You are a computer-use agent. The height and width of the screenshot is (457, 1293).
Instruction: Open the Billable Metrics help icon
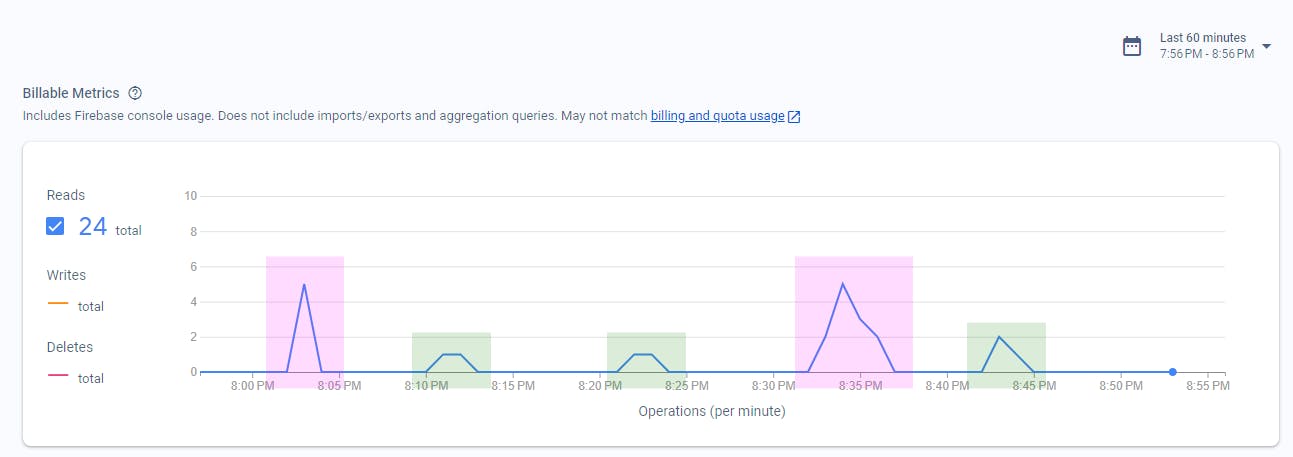tap(135, 93)
